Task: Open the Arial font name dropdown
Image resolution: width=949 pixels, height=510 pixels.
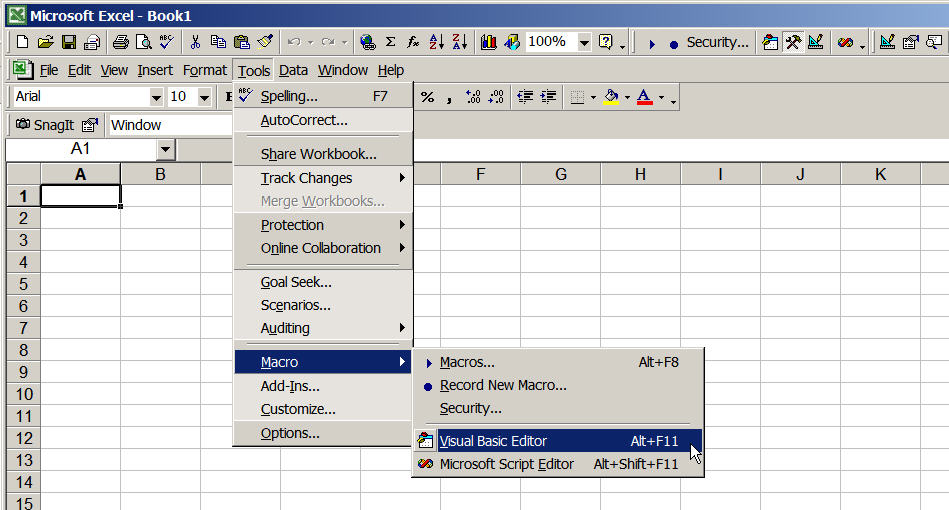Action: [x=156, y=97]
